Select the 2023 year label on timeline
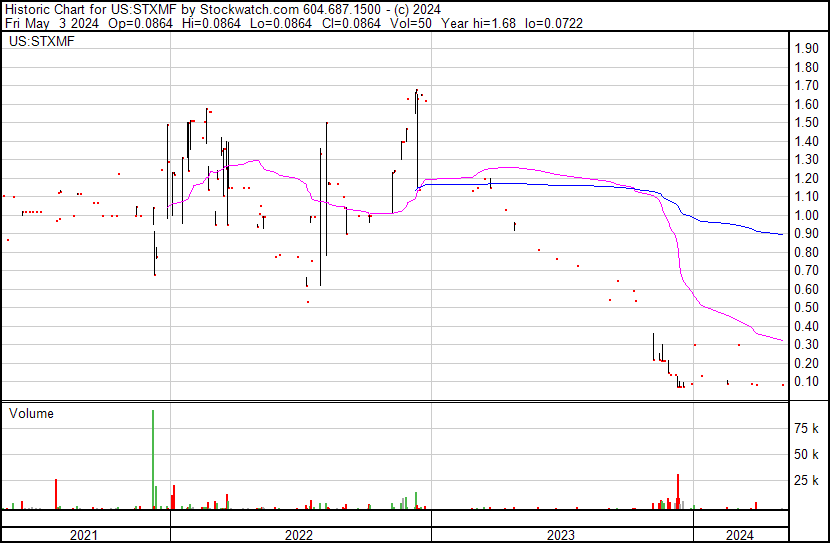Viewport: 830px width, 543px height. pyautogui.click(x=561, y=535)
